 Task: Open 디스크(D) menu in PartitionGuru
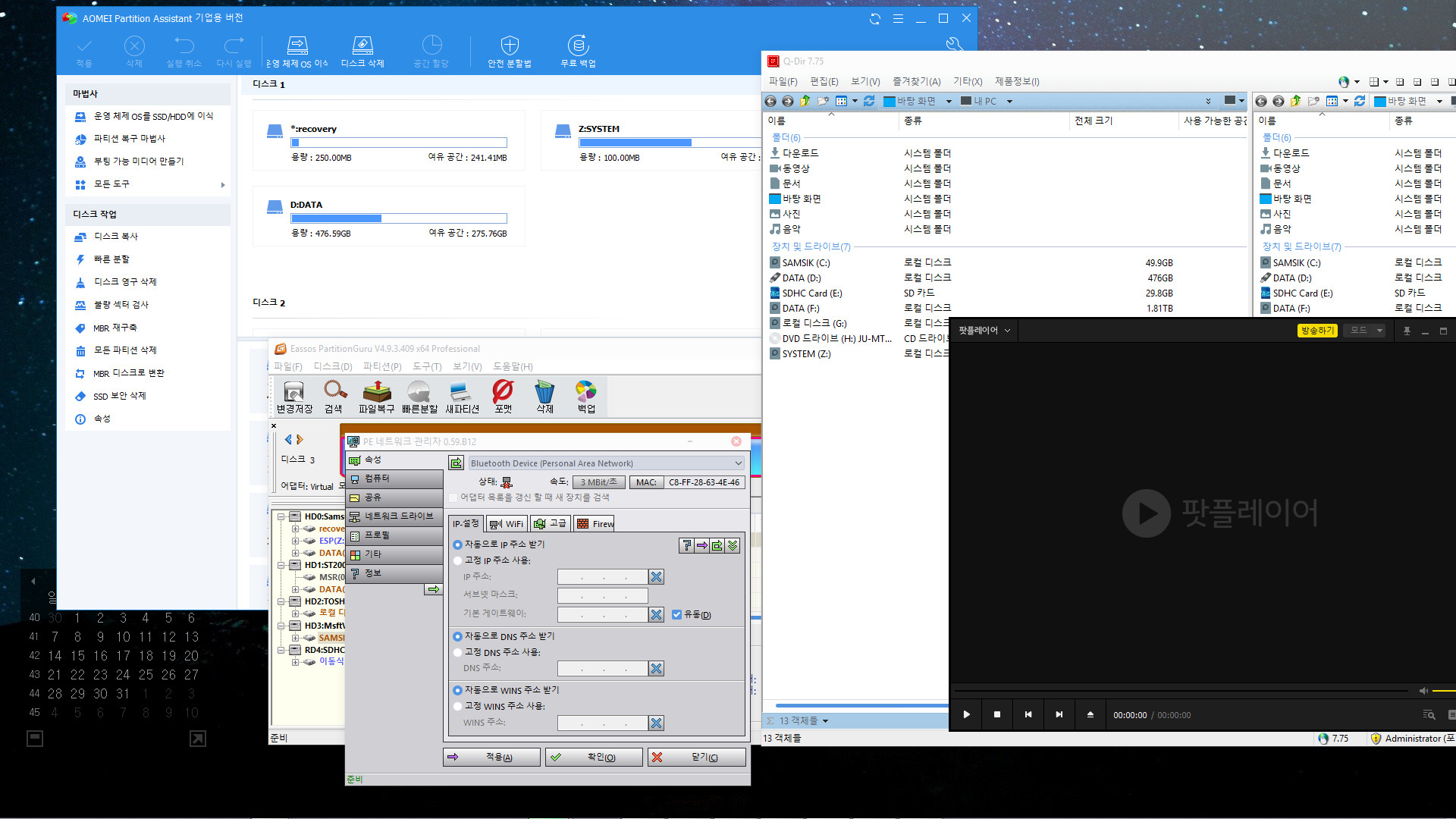tap(333, 366)
